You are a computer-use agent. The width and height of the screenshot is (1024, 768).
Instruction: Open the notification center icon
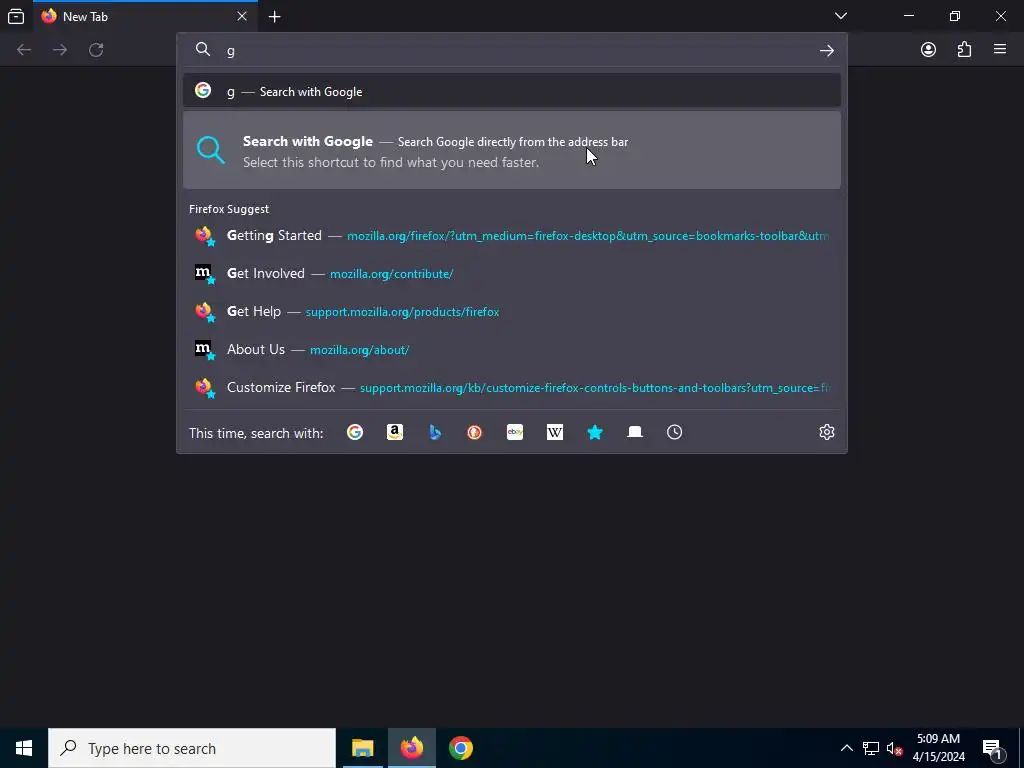(992, 748)
